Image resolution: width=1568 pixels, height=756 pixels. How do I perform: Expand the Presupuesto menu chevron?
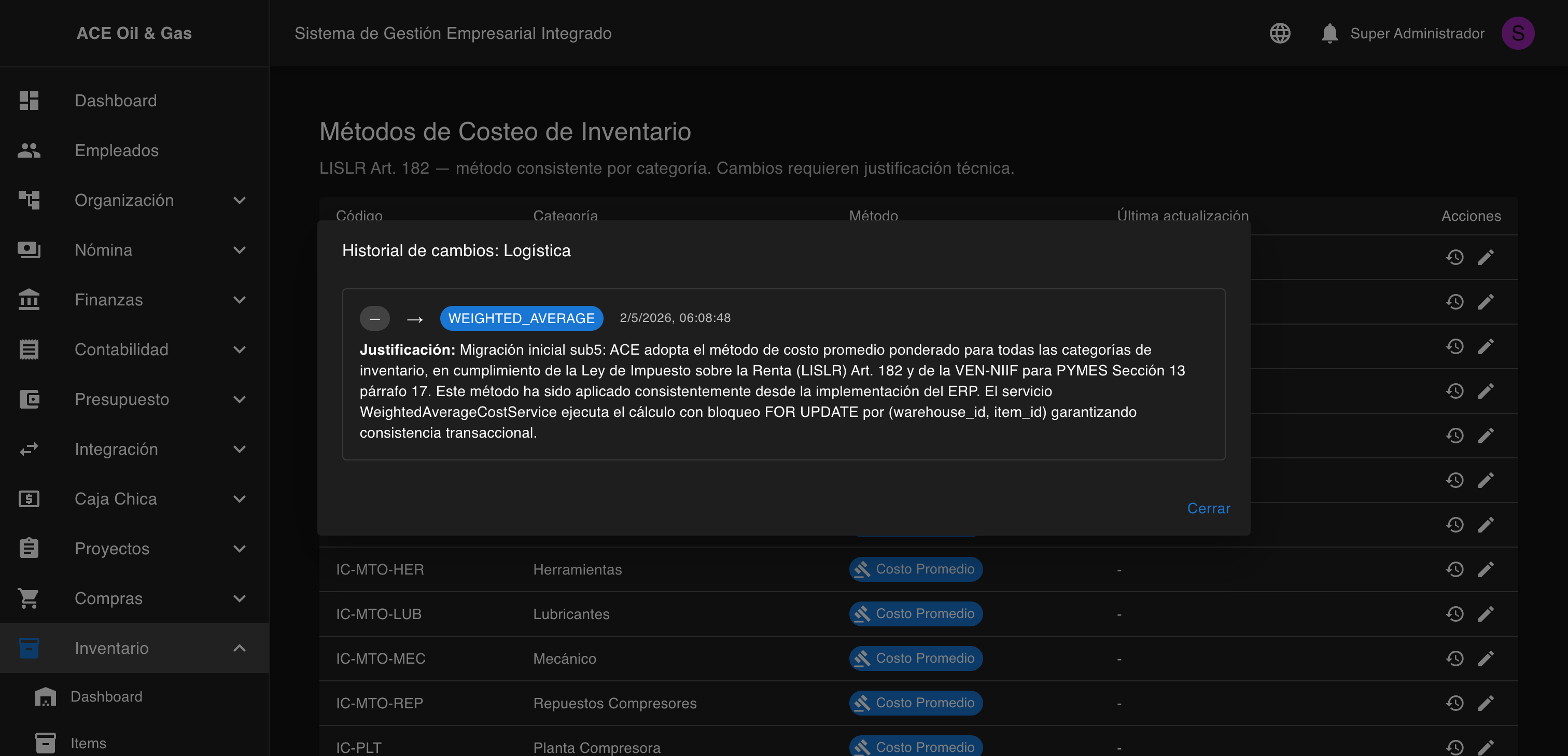(x=240, y=399)
